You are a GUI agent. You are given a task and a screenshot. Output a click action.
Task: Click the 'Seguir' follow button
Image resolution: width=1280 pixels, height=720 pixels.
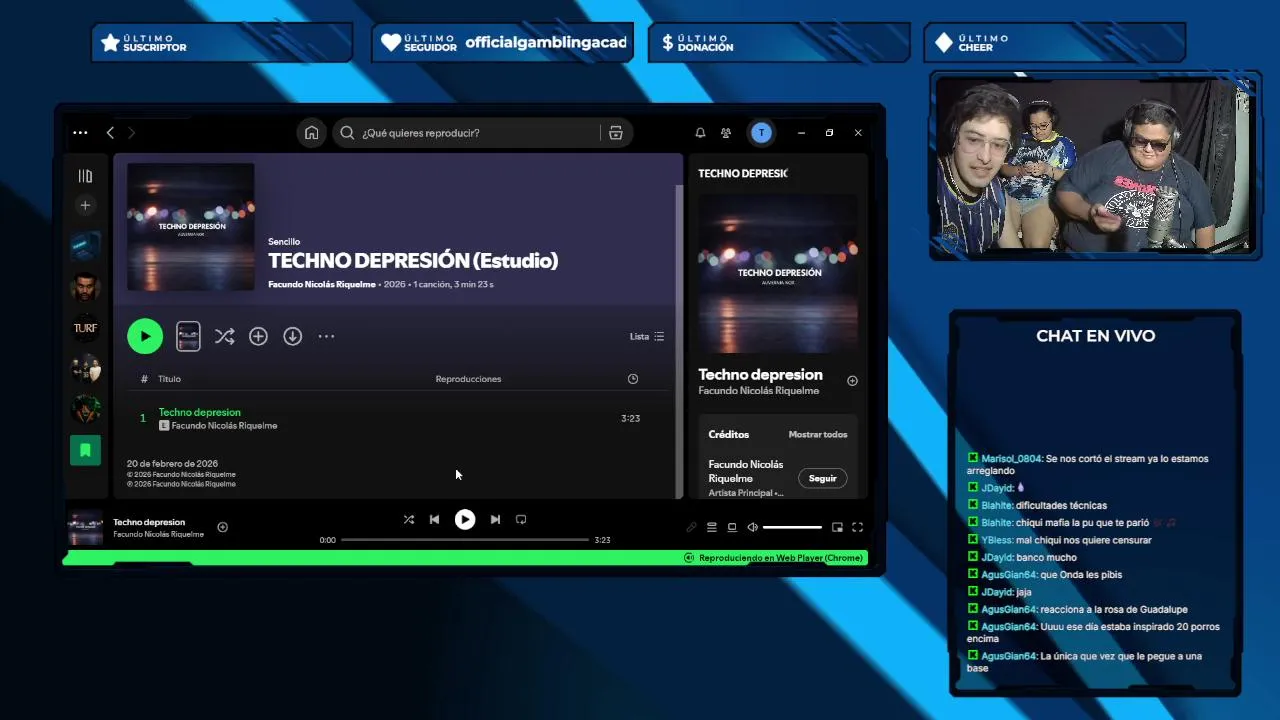pyautogui.click(x=822, y=478)
